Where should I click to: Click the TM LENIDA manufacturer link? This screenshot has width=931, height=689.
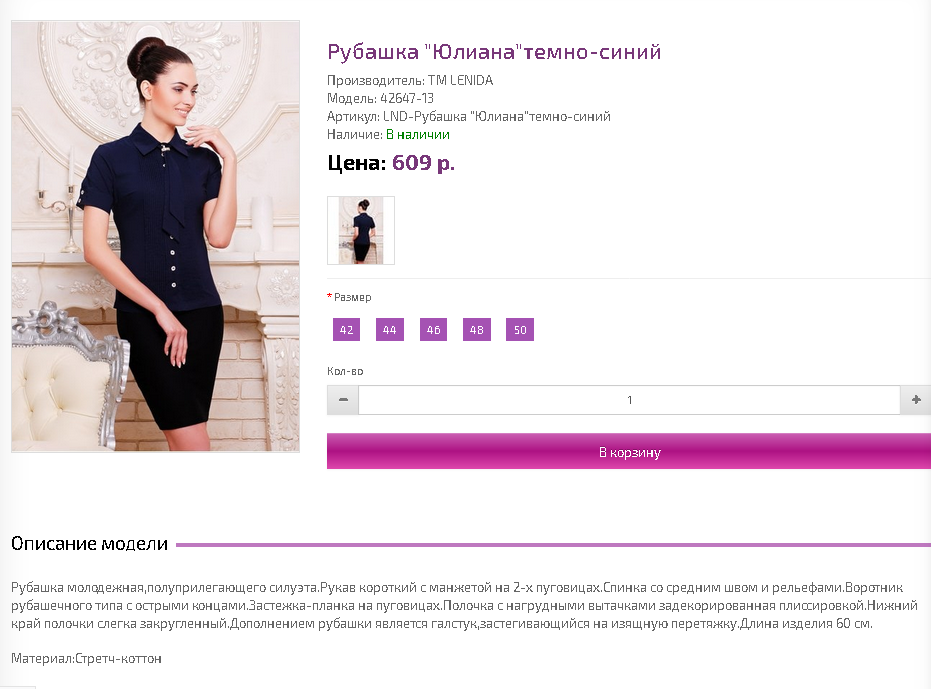tap(461, 80)
